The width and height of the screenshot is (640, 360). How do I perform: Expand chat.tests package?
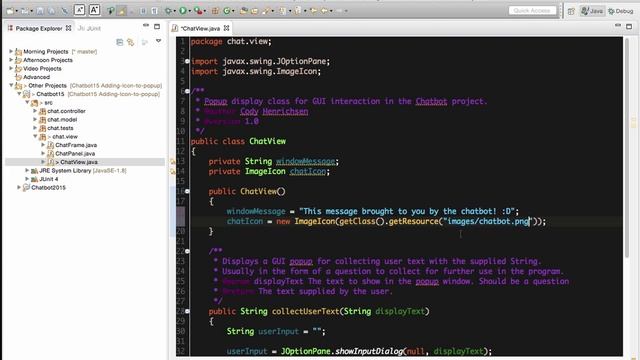pos(35,128)
